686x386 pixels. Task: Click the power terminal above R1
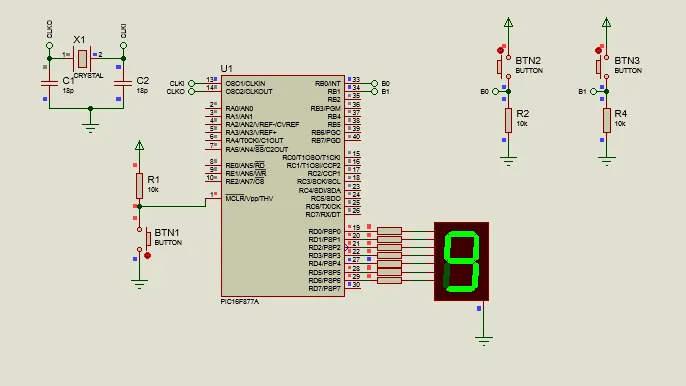pyautogui.click(x=139, y=146)
